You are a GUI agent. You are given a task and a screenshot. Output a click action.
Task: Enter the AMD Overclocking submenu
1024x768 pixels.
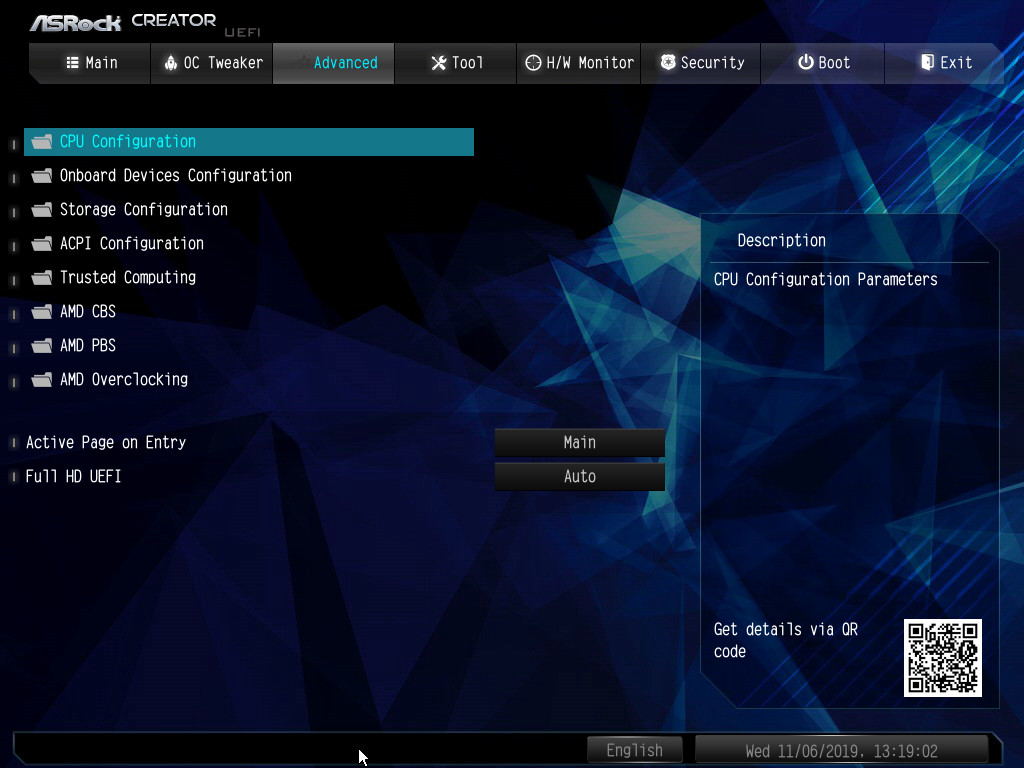pos(123,380)
